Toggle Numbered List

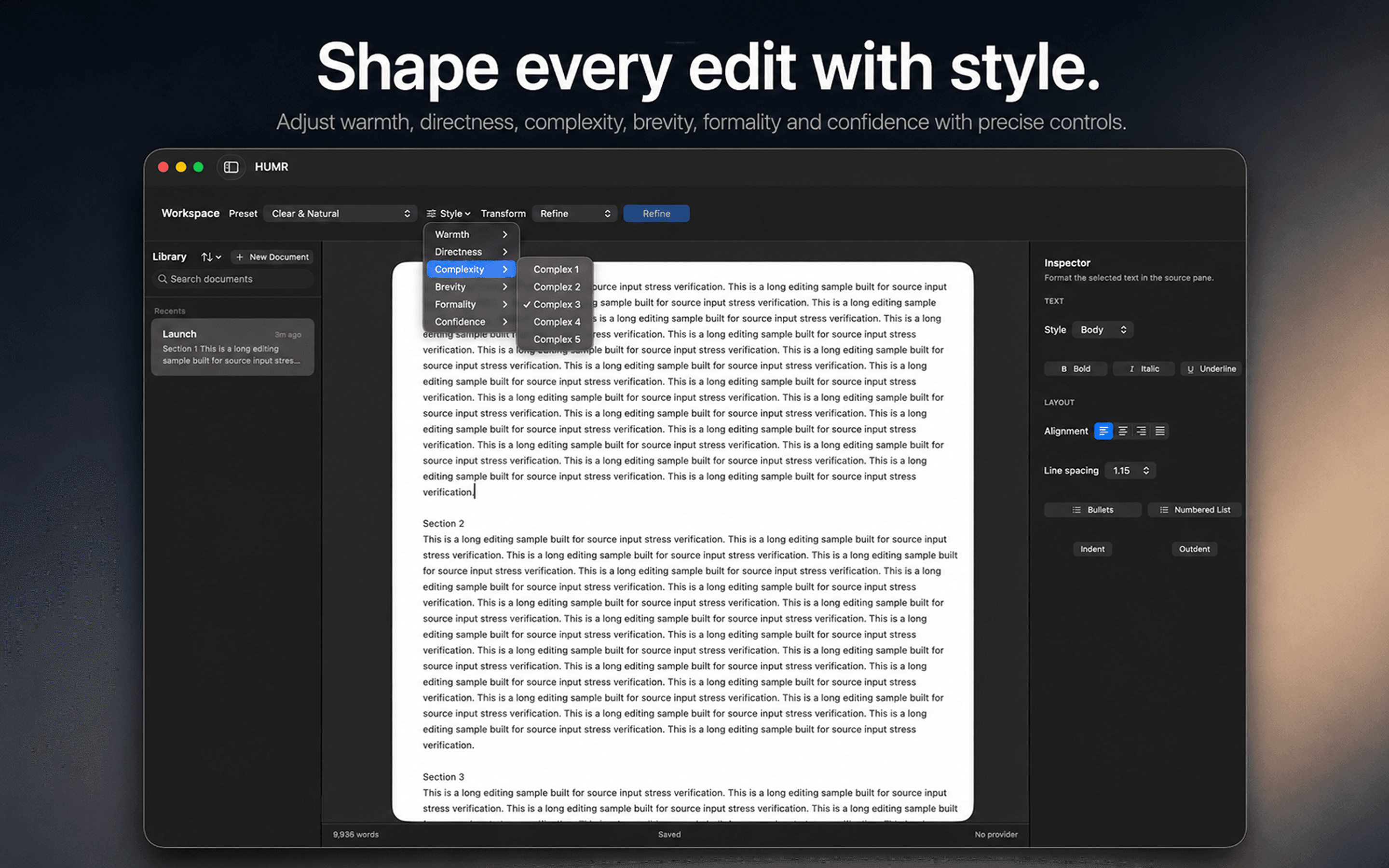(x=1195, y=510)
